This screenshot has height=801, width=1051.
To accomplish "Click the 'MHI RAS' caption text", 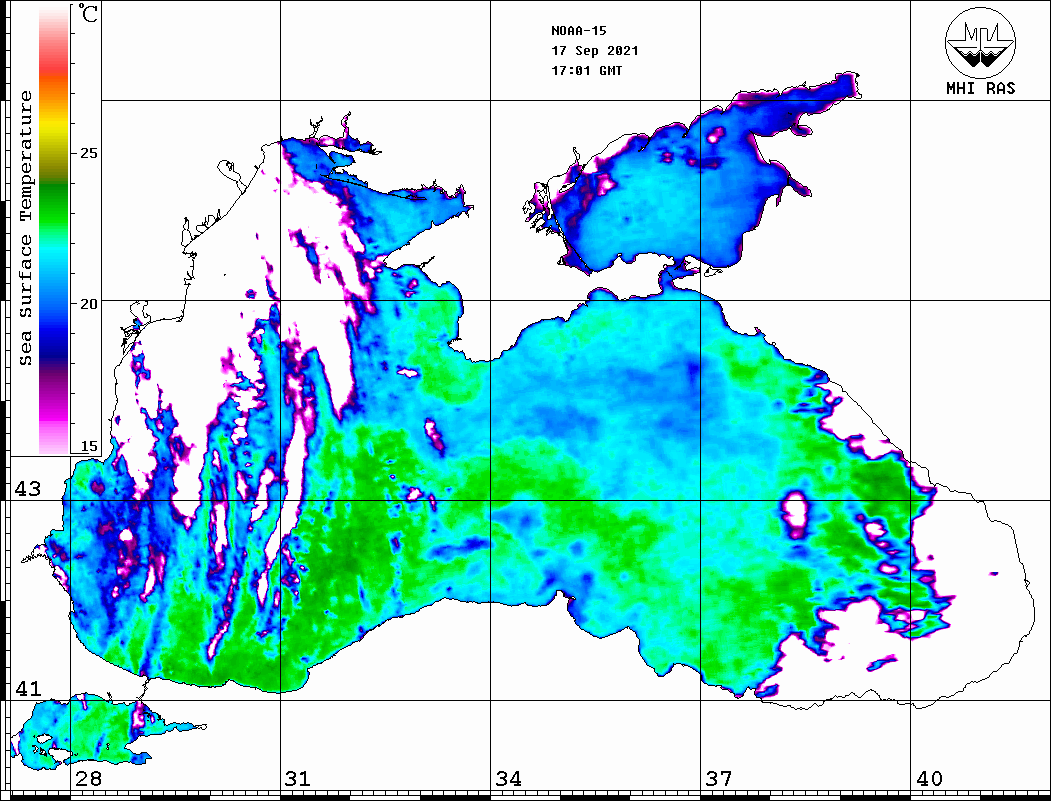I will (x=980, y=88).
